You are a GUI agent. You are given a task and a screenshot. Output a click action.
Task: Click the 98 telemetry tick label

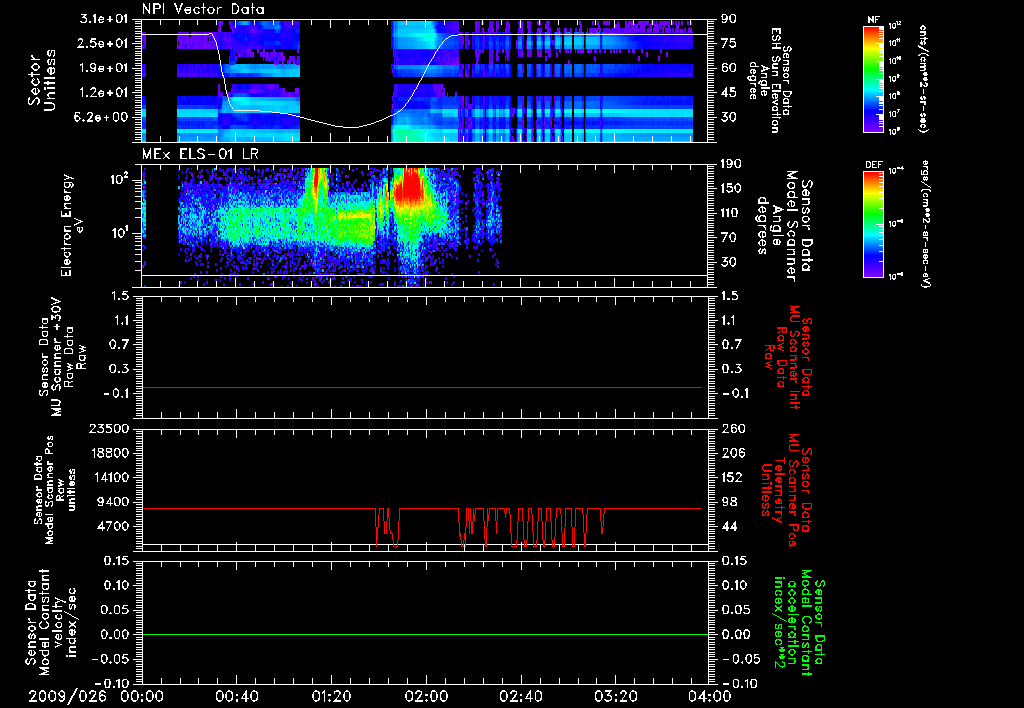point(729,502)
